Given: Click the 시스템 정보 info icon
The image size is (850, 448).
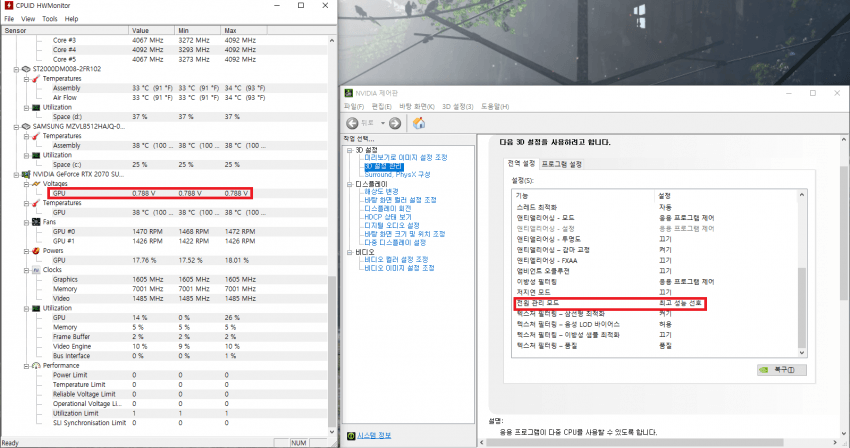Looking at the screenshot, I should pyautogui.click(x=351, y=436).
